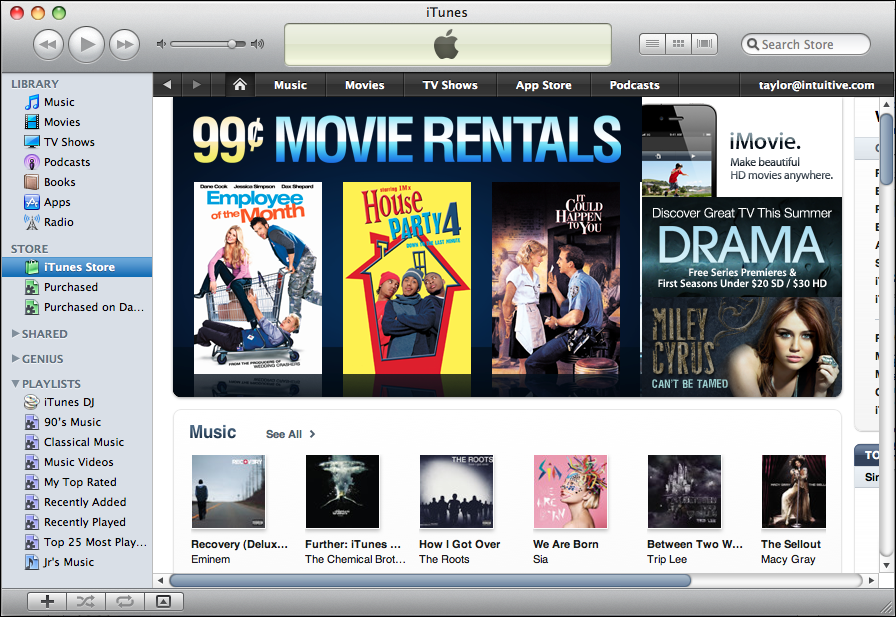The width and height of the screenshot is (896, 617).
Task: Go forward in the store navigation
Action: coord(197,85)
